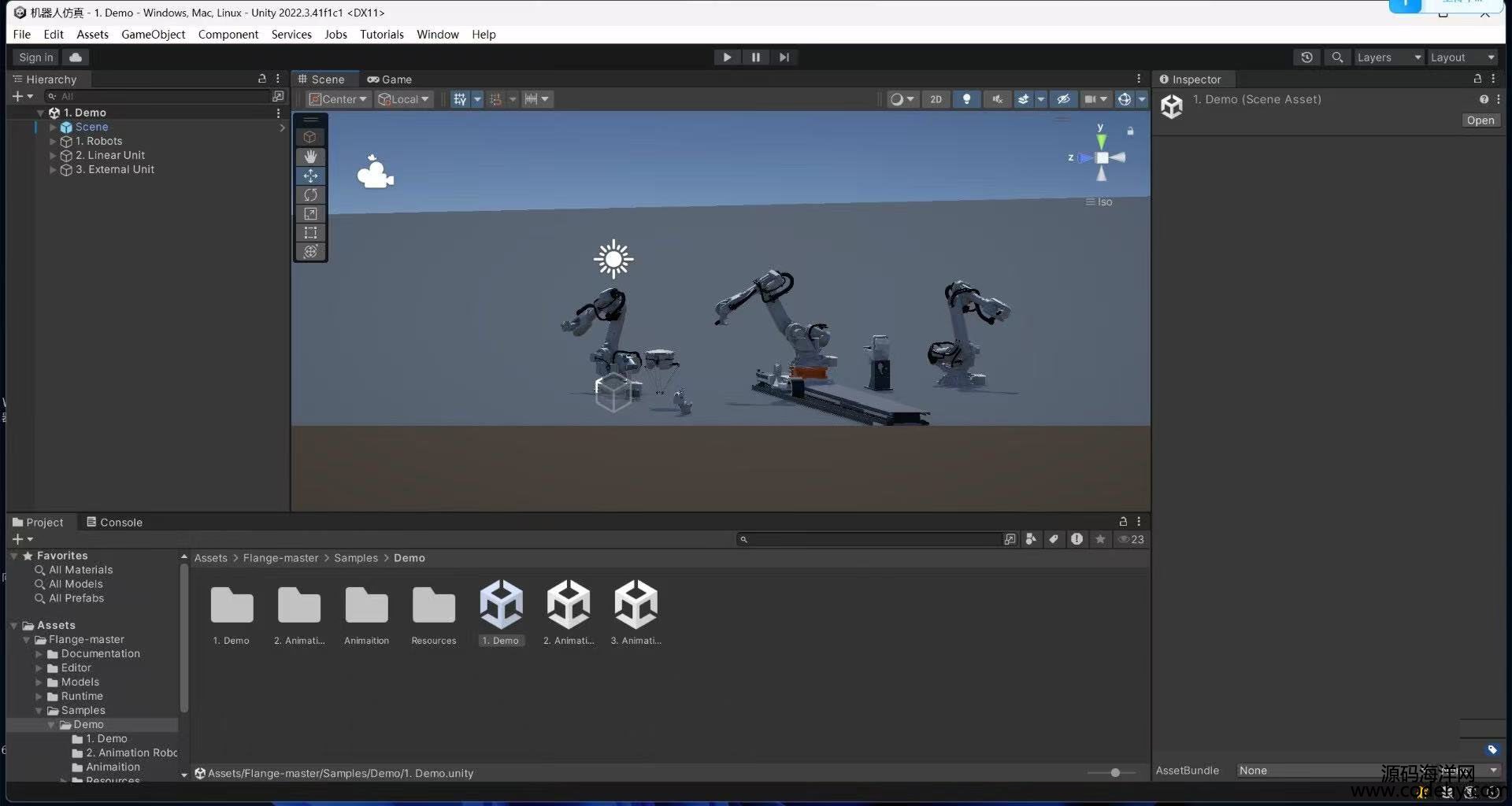Open the draw mode shading dropdown
Viewport: 1512px width, 806px height.
click(x=902, y=99)
